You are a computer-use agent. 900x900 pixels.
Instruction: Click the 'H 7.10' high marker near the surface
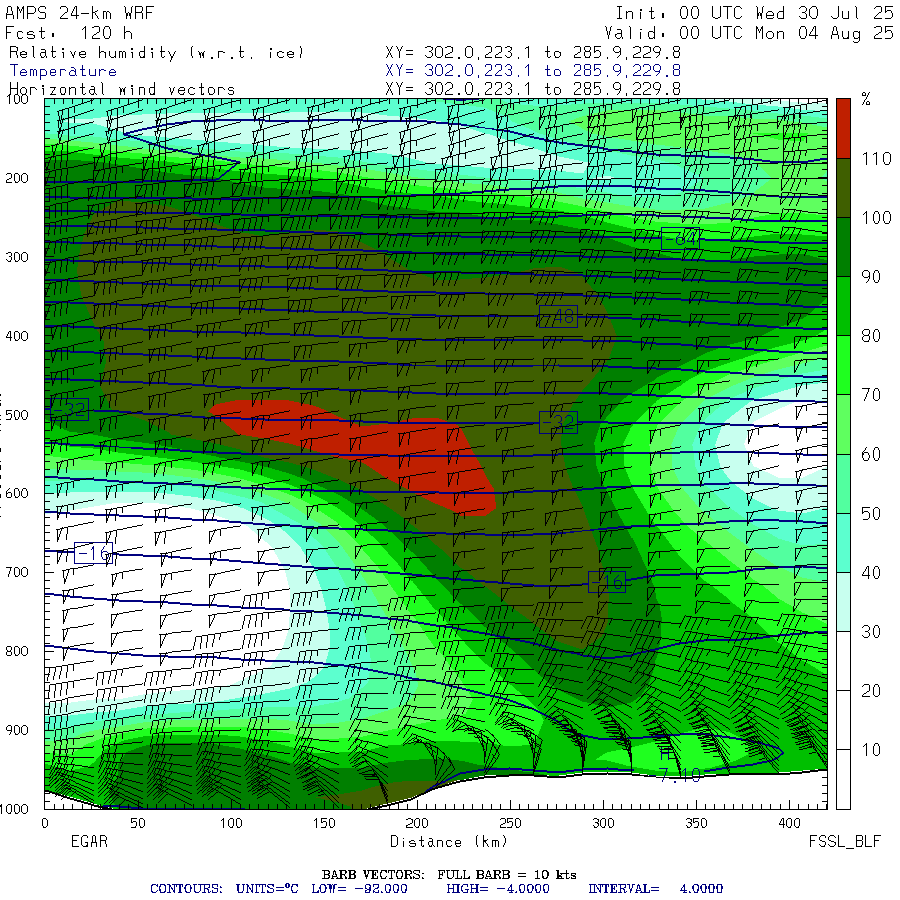pyautogui.click(x=679, y=768)
